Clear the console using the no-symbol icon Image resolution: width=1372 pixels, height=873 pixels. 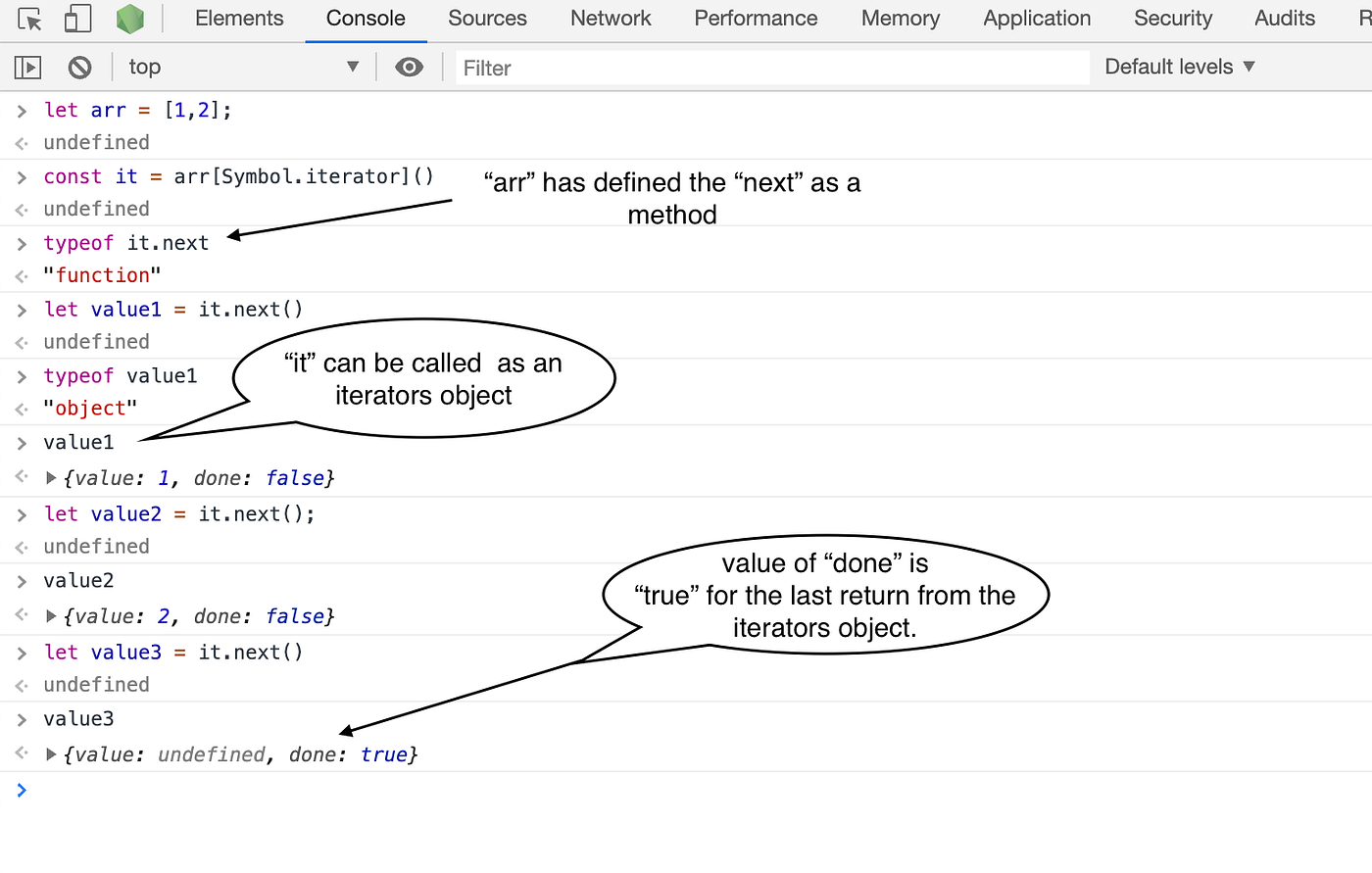[x=79, y=67]
